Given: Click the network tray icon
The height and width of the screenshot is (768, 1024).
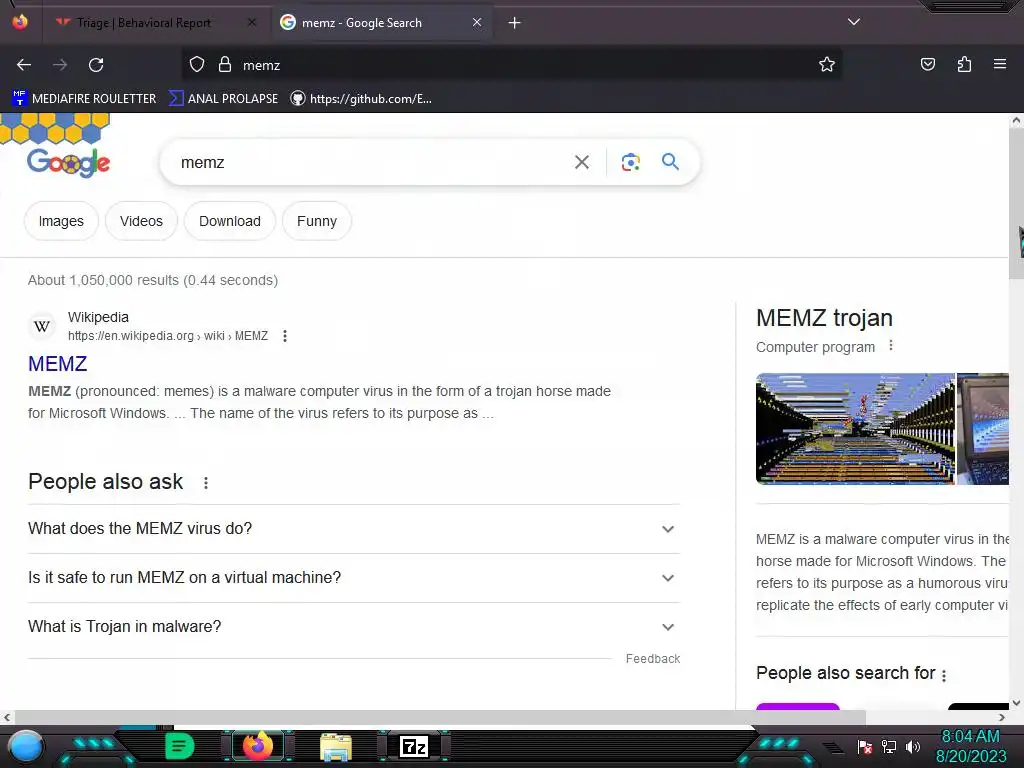Looking at the screenshot, I should coord(889,746).
